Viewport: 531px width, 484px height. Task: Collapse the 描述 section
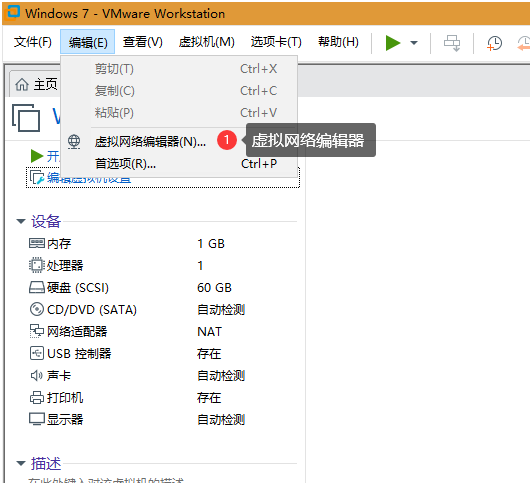click(x=21, y=463)
